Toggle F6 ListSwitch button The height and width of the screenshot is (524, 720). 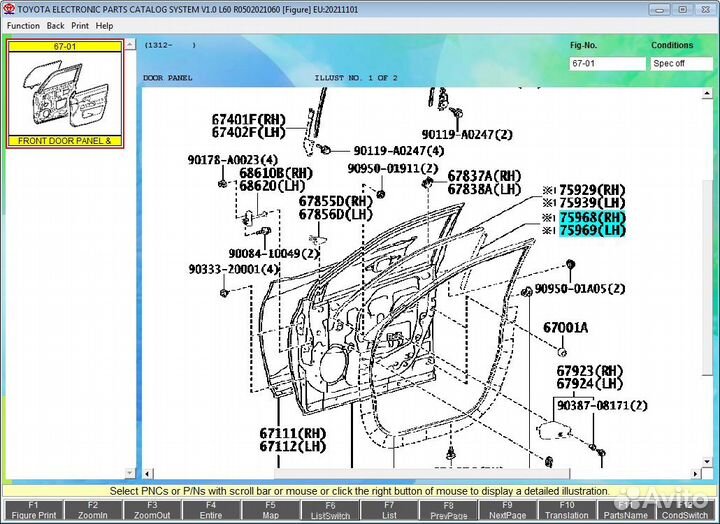point(330,510)
